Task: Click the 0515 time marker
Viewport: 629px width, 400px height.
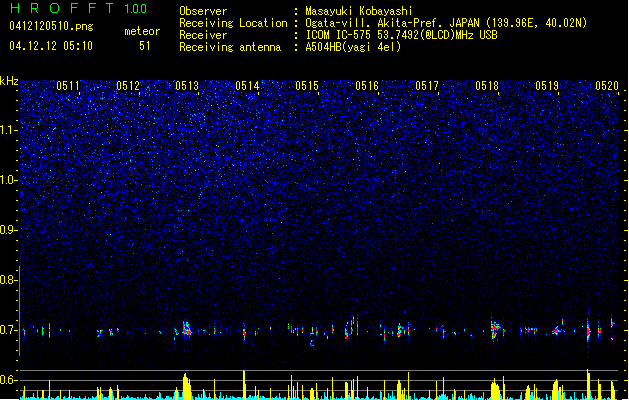Action: pos(307,86)
